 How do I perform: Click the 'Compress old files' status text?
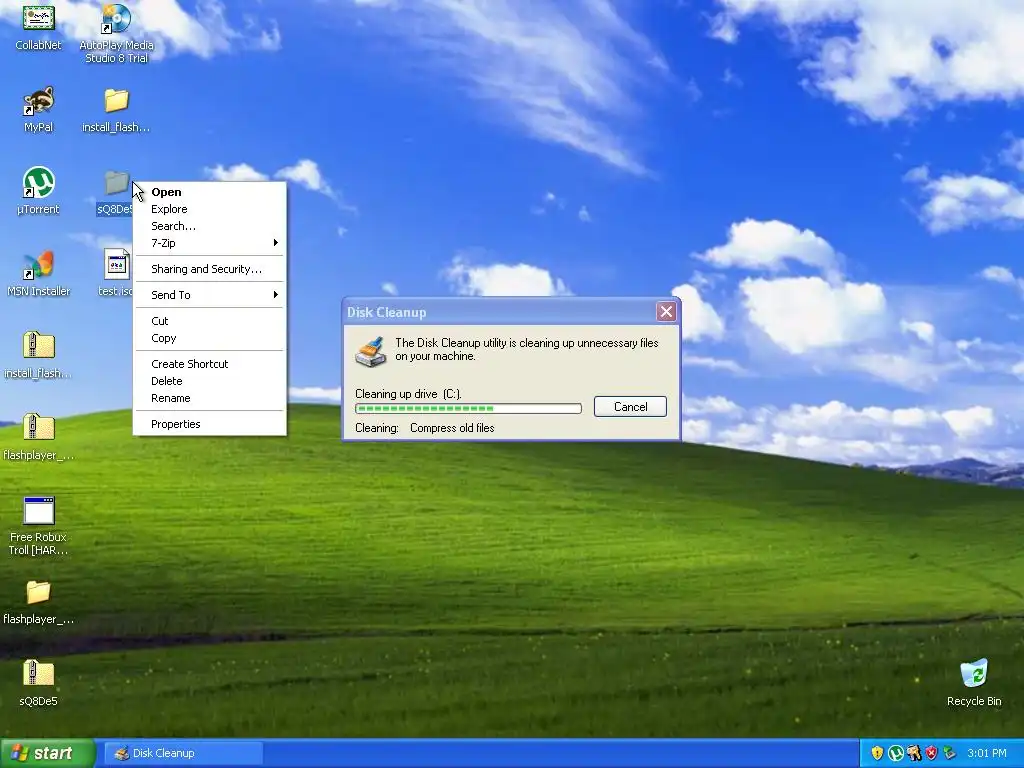coord(452,428)
